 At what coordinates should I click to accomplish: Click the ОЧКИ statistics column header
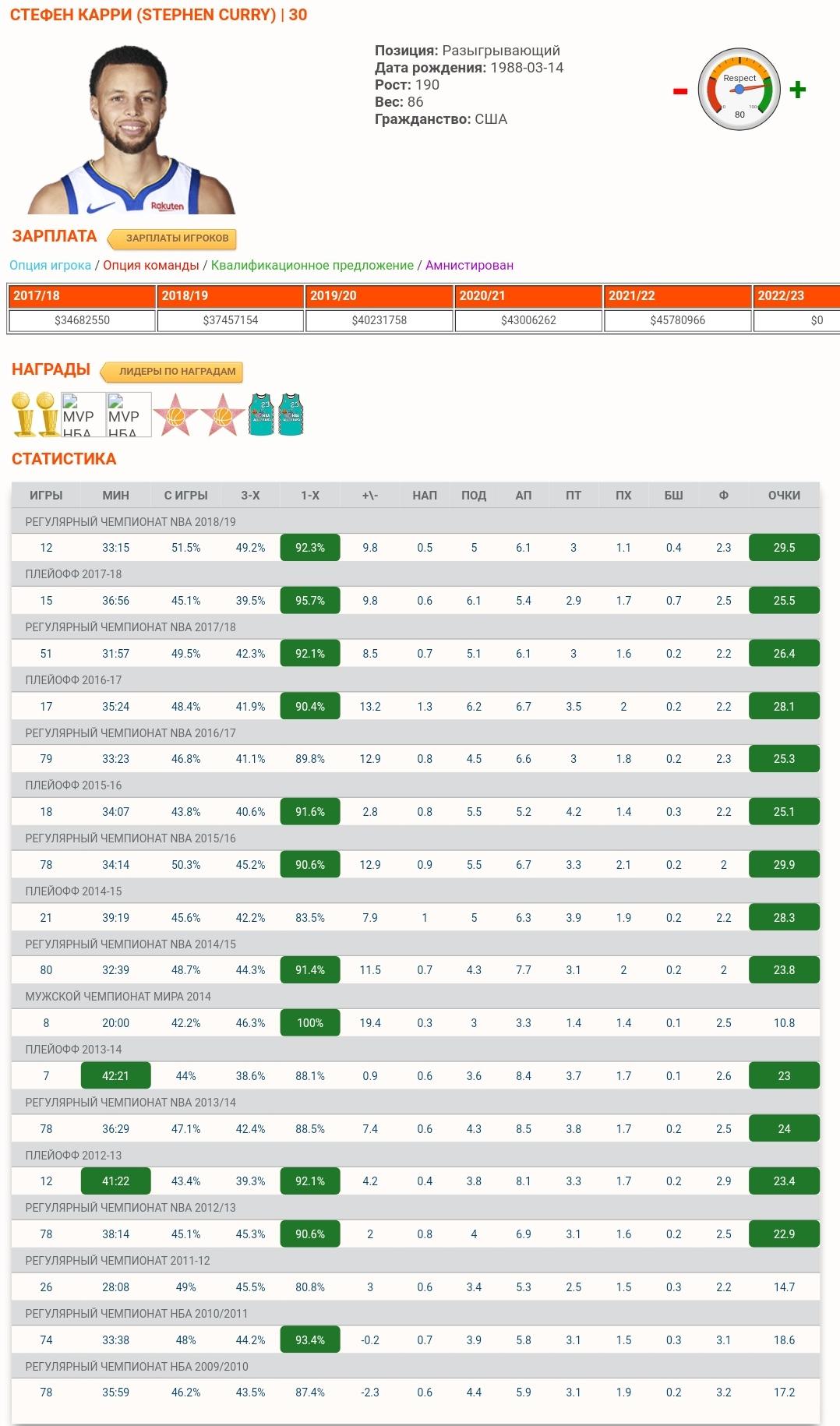(x=784, y=496)
